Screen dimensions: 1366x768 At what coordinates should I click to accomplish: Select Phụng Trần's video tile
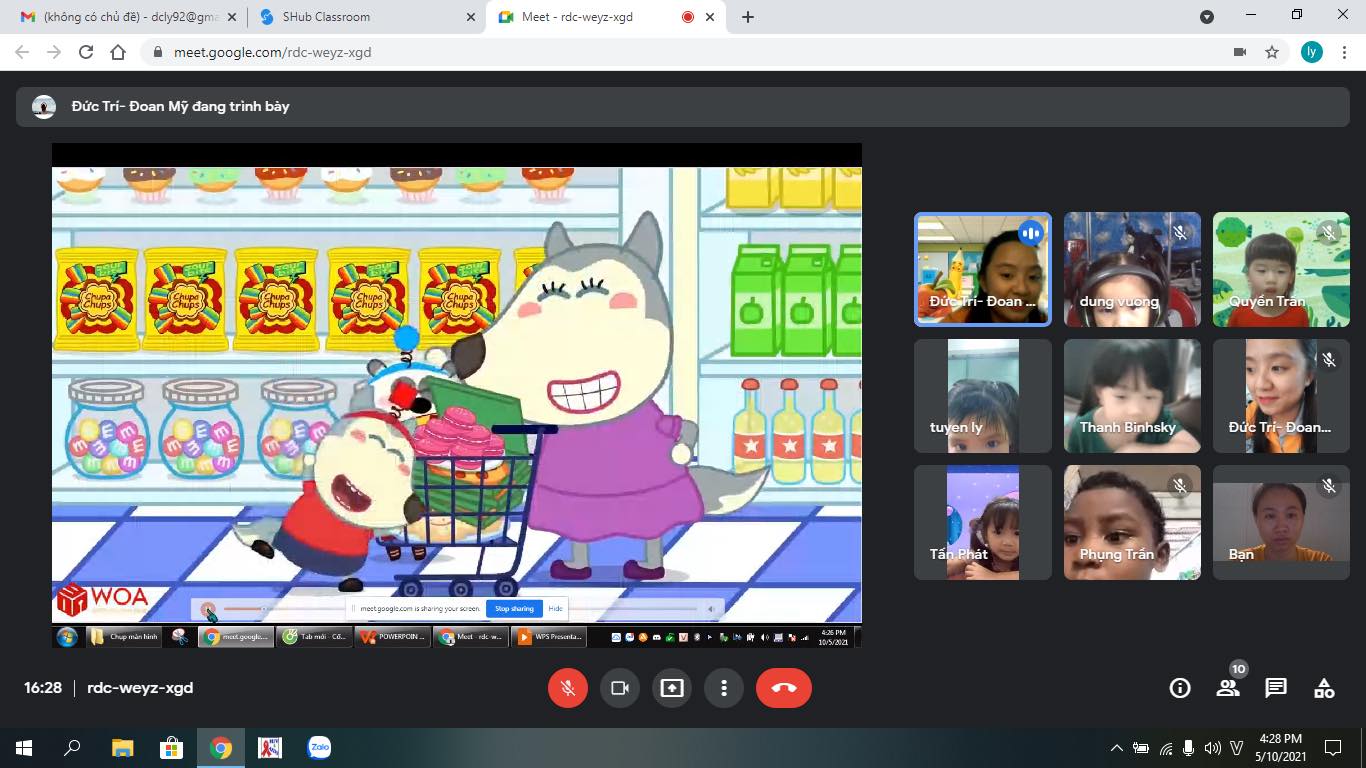tap(1132, 523)
